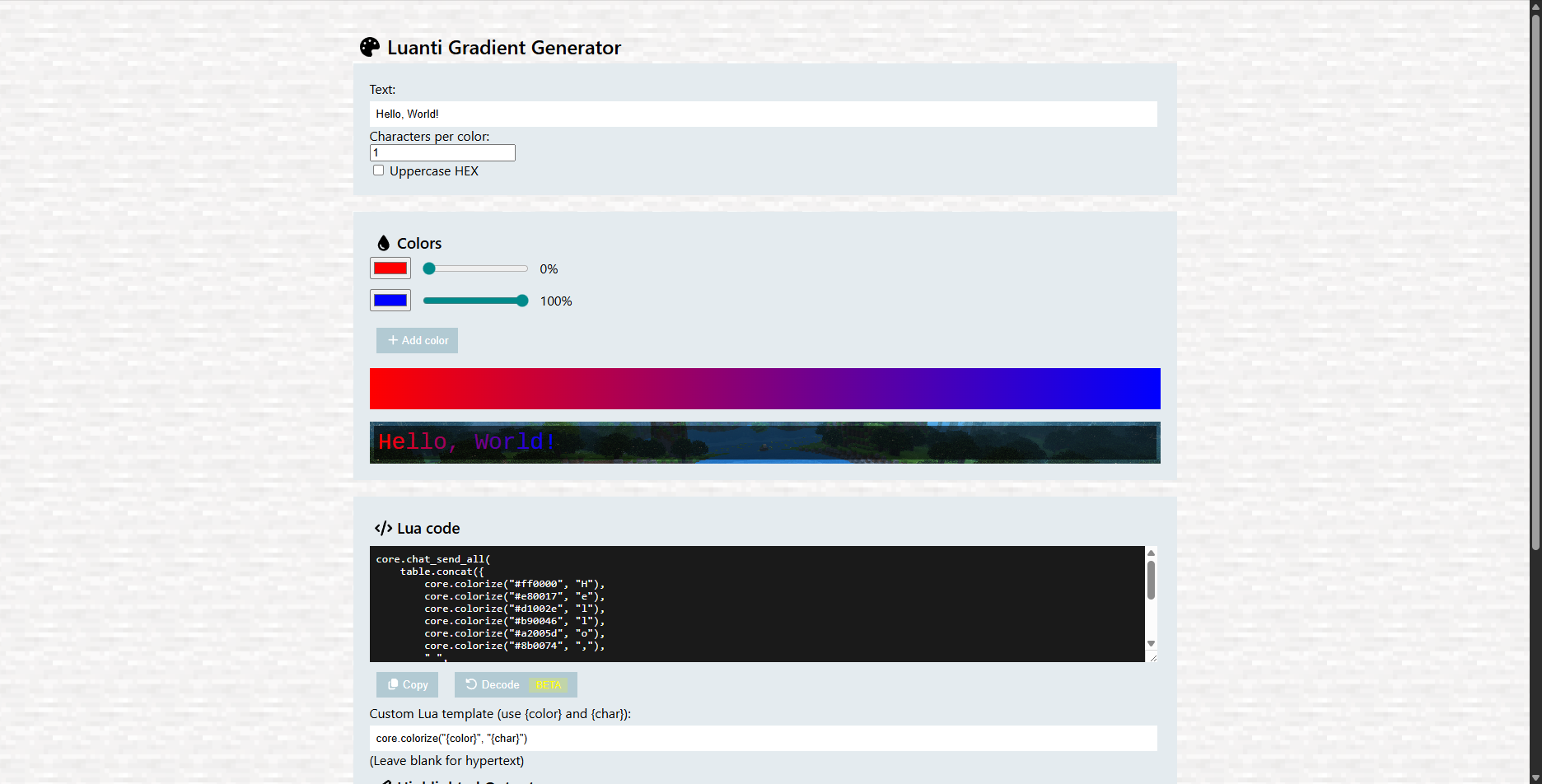This screenshot has width=1542, height=784.
Task: Click the droplet icon next to Colors
Action: [x=383, y=243]
